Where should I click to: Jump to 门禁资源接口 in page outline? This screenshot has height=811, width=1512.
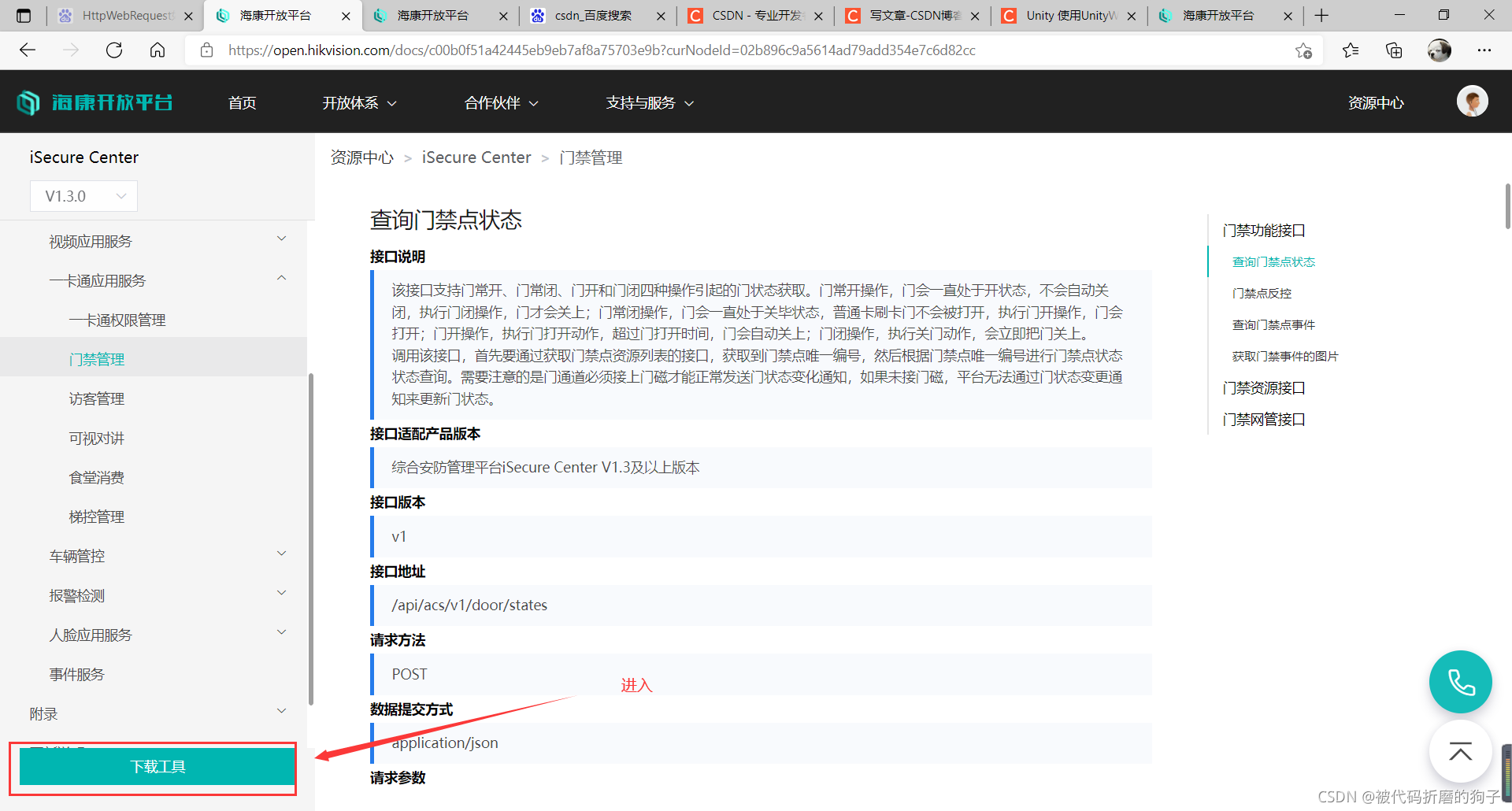tap(1264, 388)
